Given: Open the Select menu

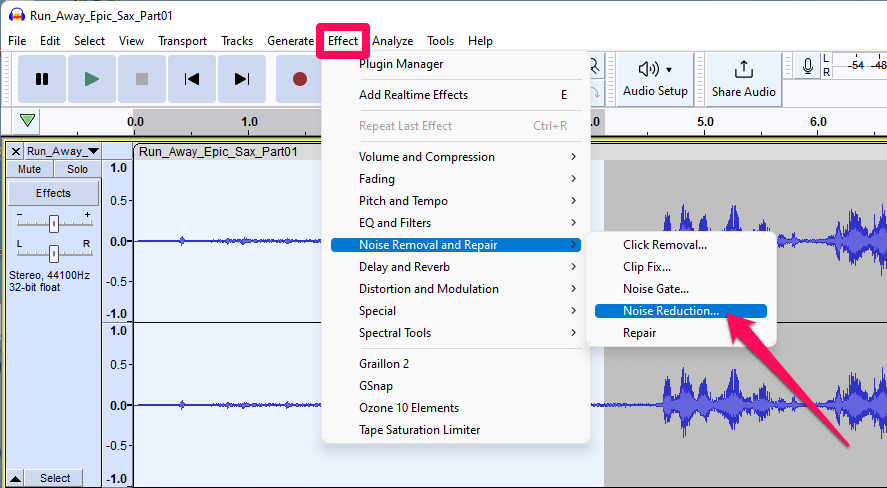Looking at the screenshot, I should (x=89, y=41).
